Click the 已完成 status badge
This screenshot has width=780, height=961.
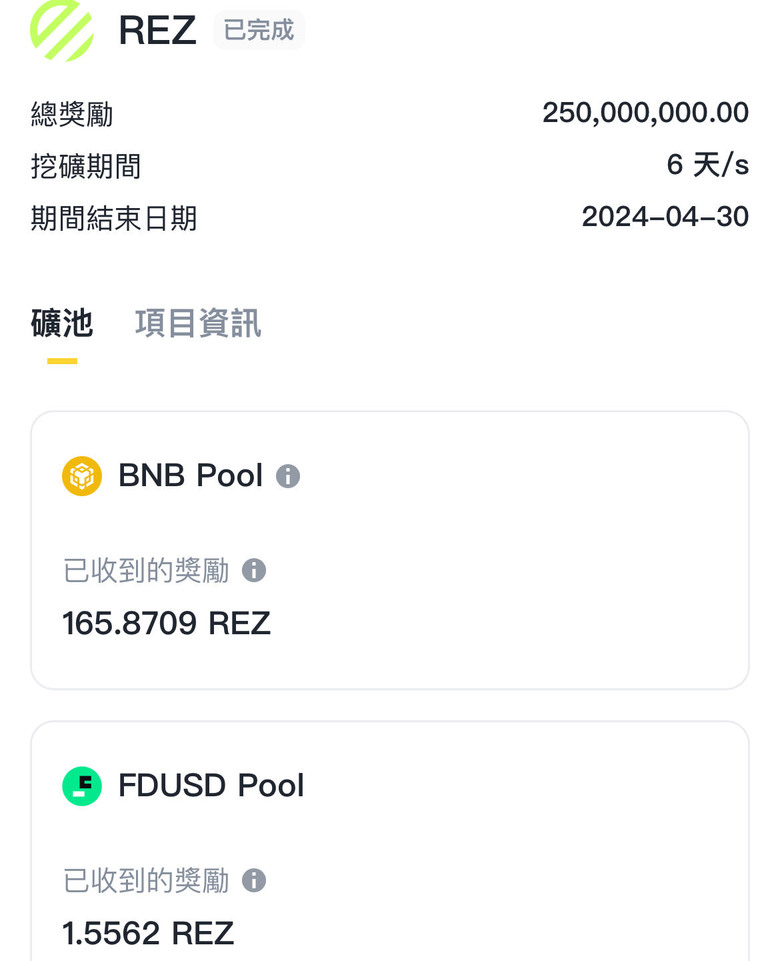[259, 30]
